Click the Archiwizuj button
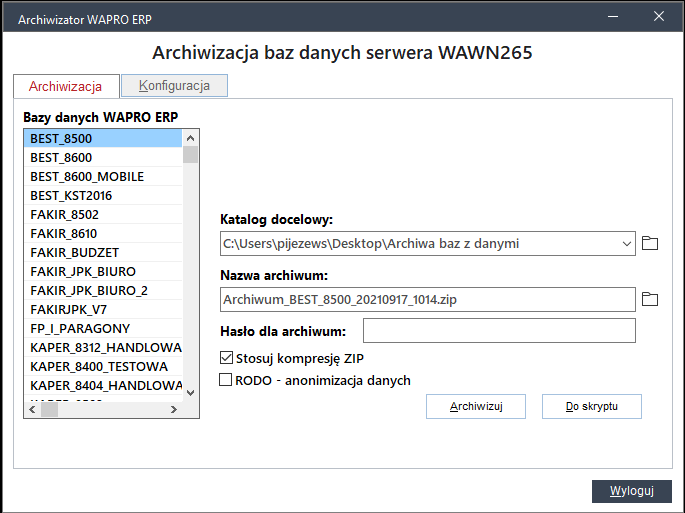The width and height of the screenshot is (685, 513). tap(476, 406)
